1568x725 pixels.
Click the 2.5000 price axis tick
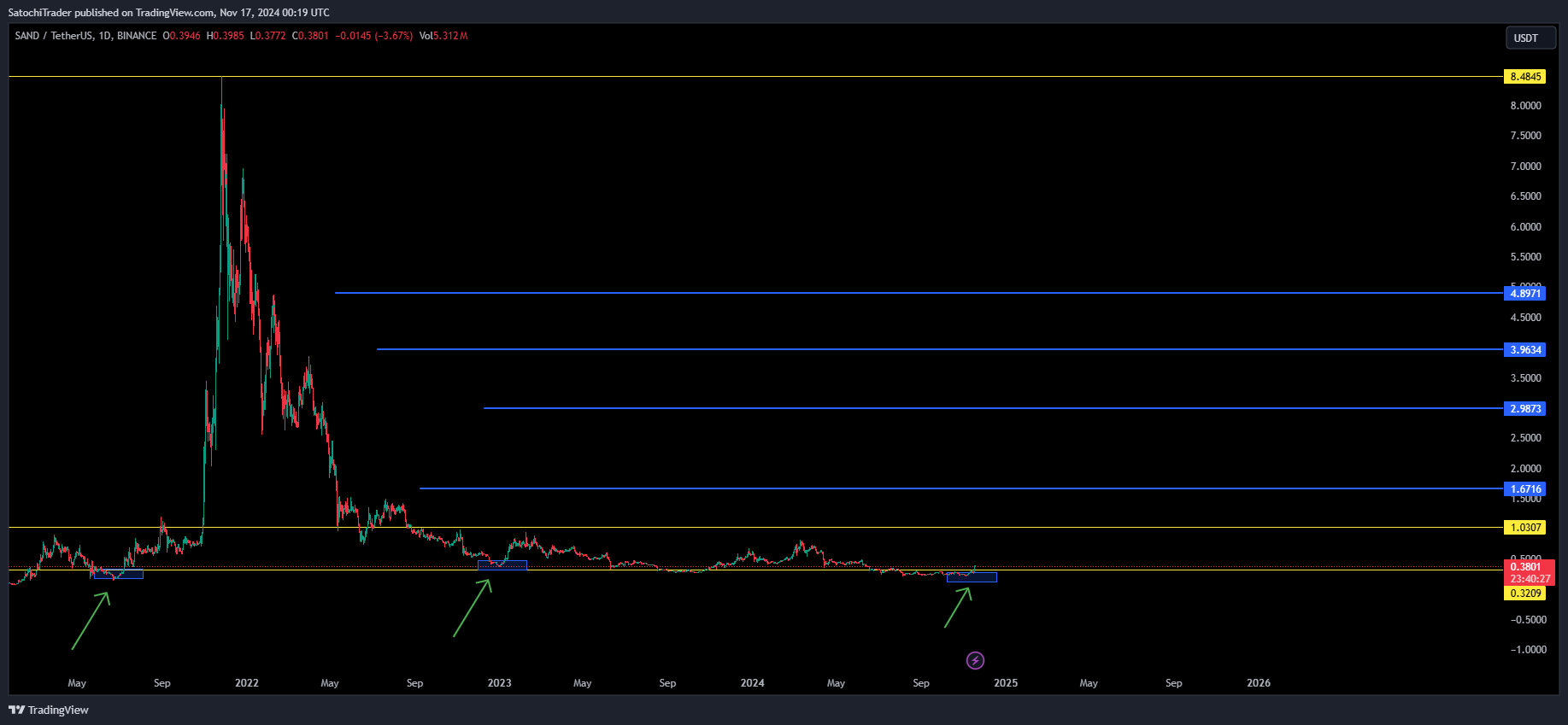[1526, 438]
